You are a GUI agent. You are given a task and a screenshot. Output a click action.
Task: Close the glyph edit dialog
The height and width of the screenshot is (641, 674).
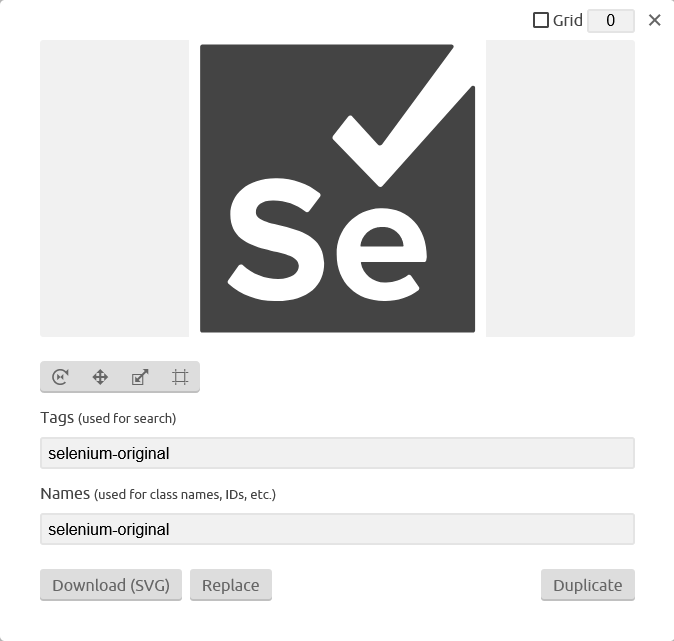click(x=655, y=20)
